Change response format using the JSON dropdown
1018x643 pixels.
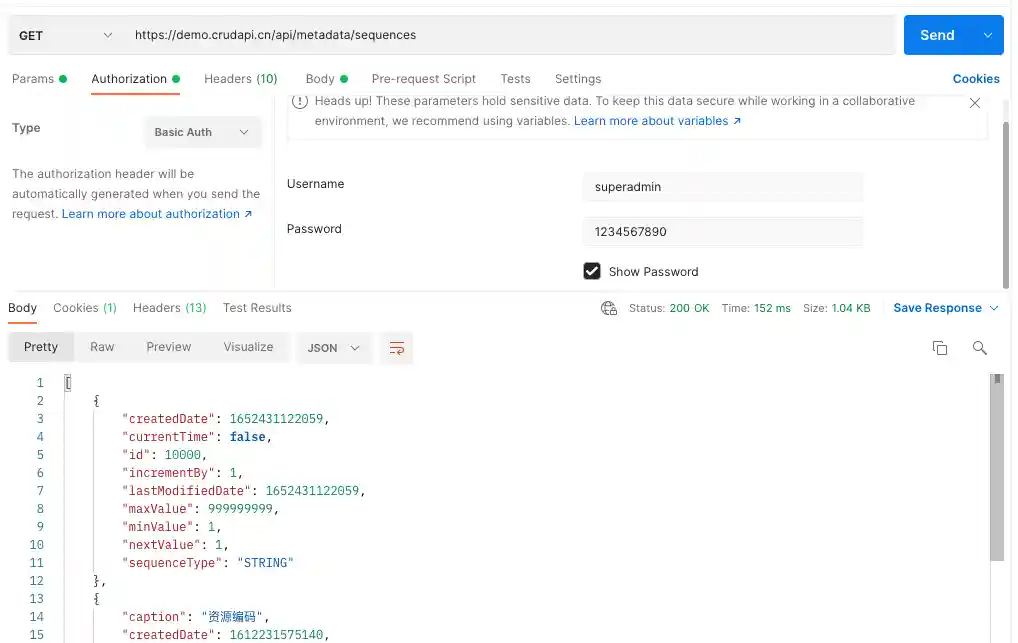pyautogui.click(x=330, y=347)
